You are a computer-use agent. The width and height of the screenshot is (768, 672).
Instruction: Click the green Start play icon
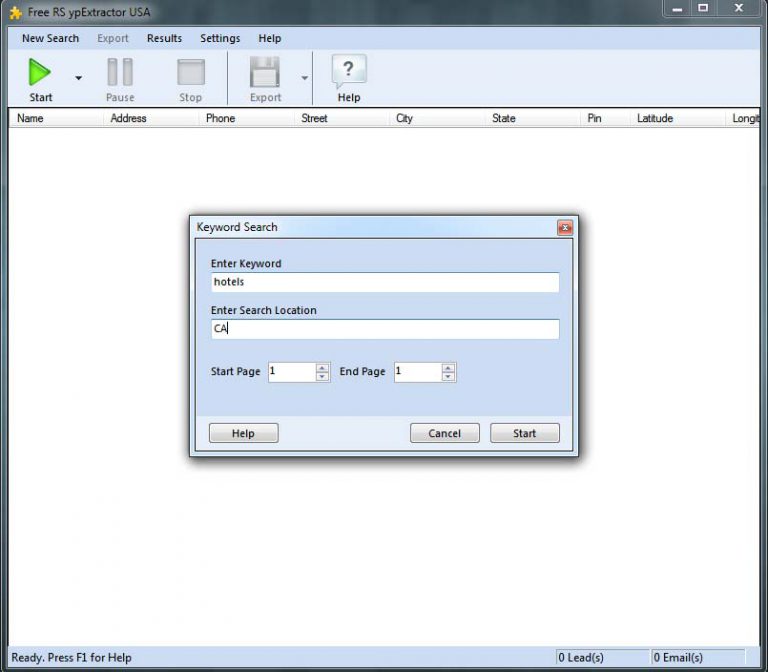(x=40, y=73)
